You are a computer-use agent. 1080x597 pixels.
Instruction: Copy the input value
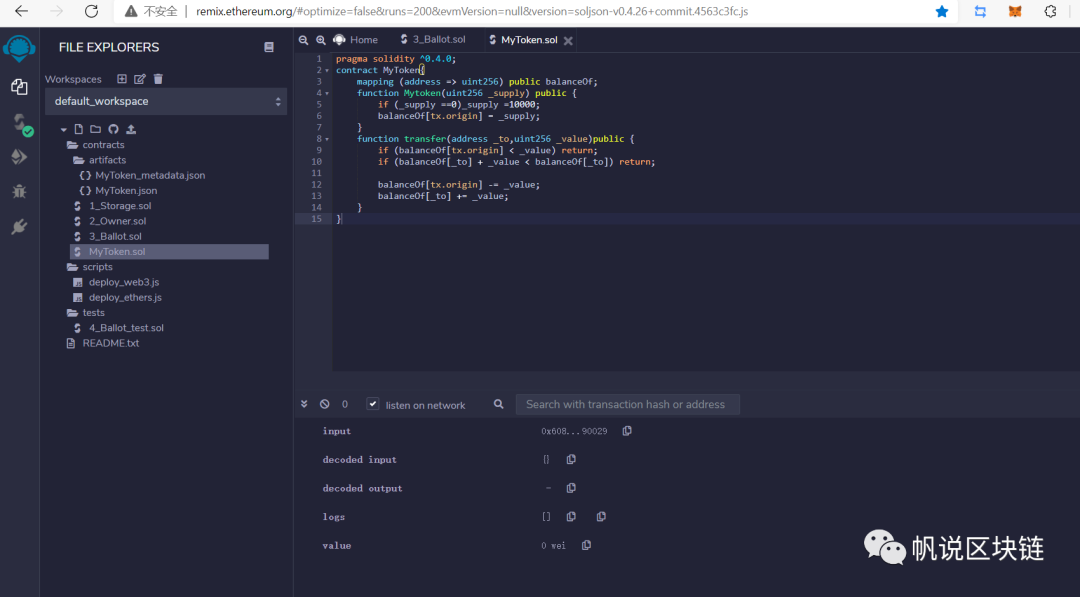point(627,431)
